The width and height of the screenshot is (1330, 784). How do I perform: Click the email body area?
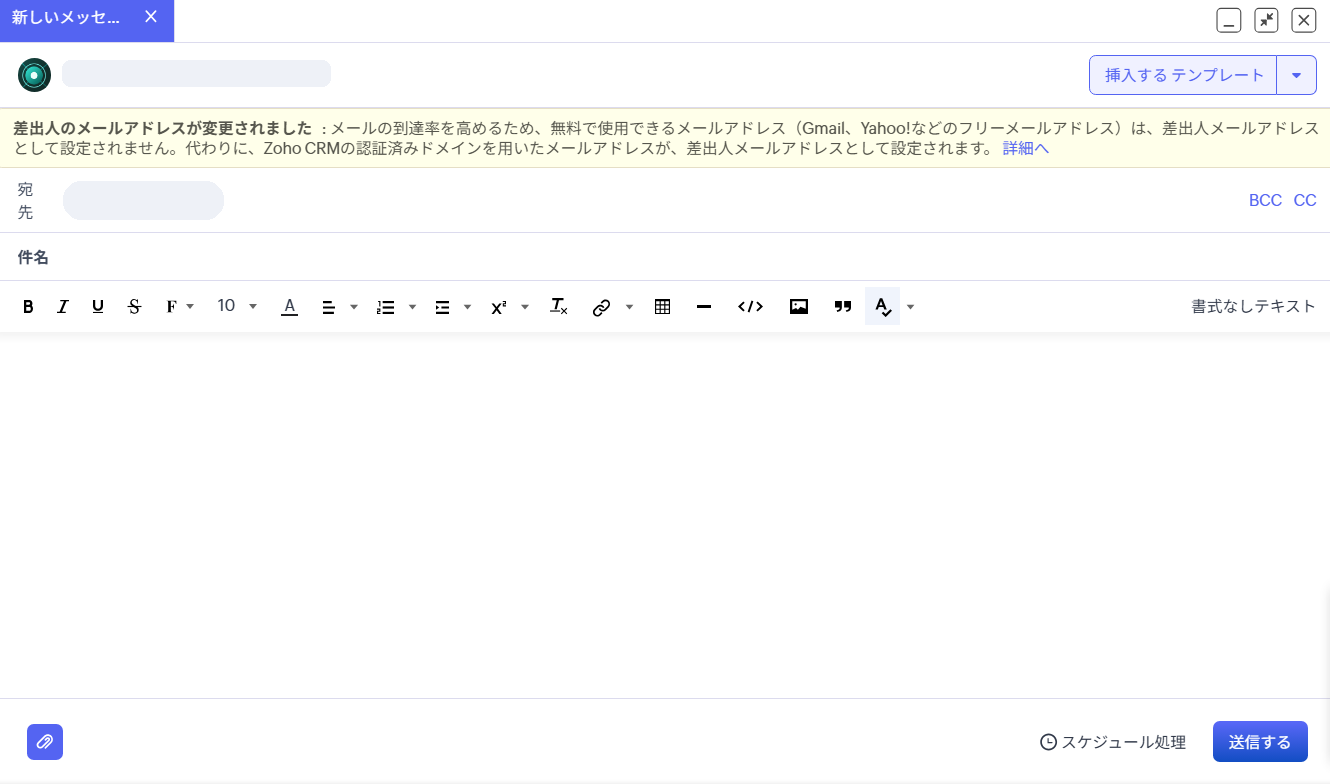(665, 515)
